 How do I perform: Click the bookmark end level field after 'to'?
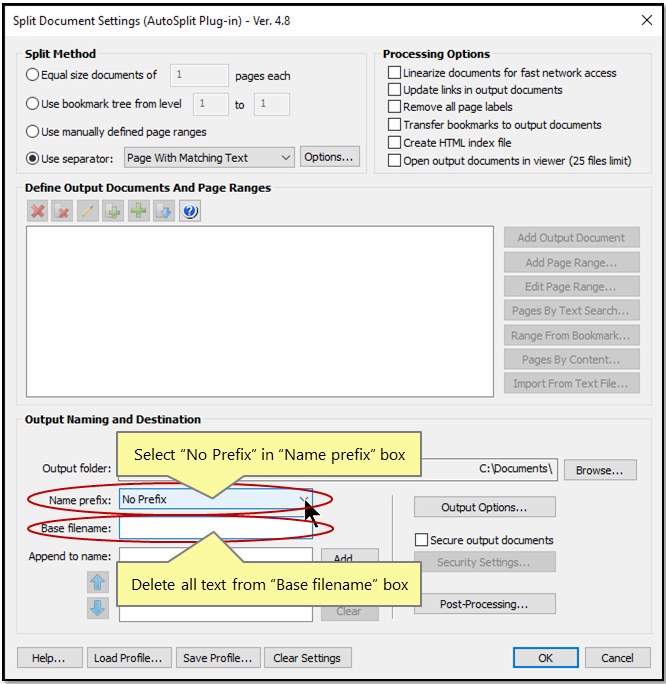pyautogui.click(x=272, y=104)
